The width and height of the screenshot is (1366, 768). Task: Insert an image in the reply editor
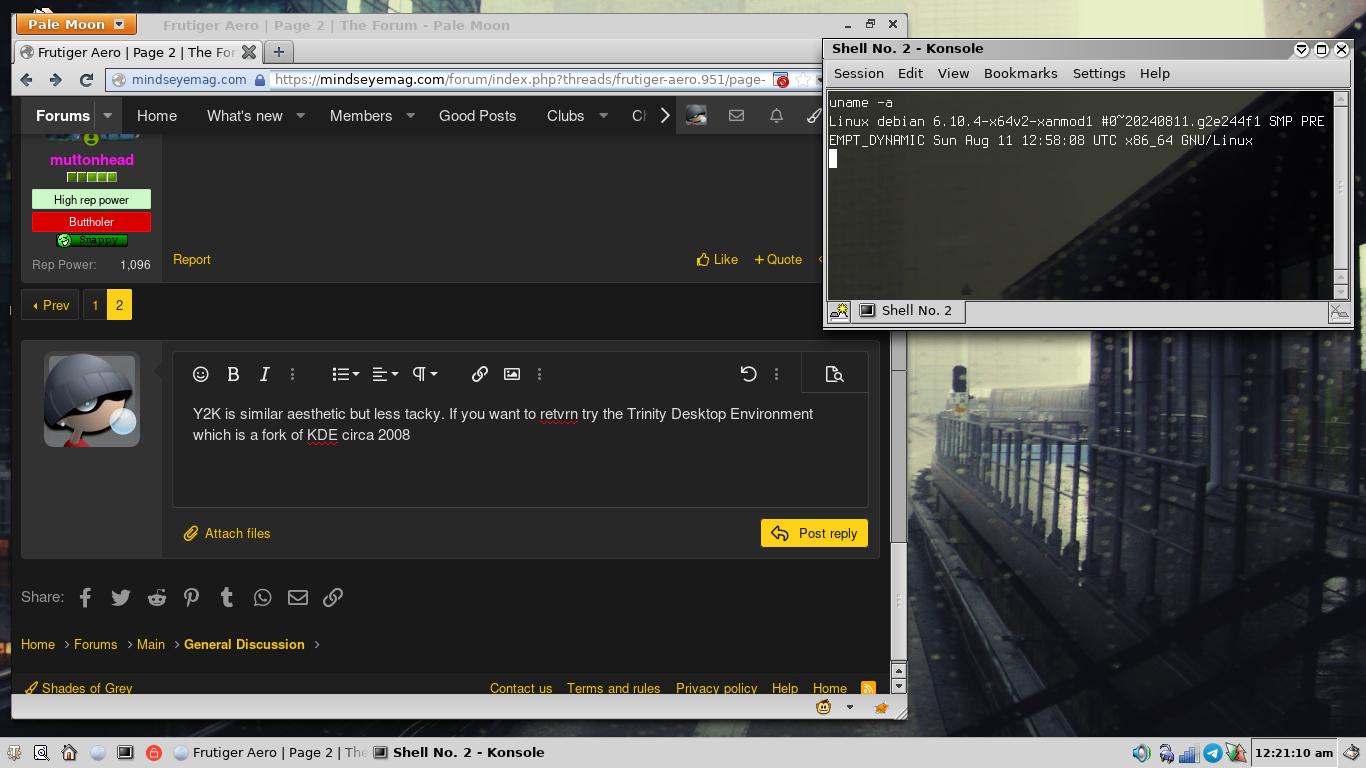click(x=512, y=374)
